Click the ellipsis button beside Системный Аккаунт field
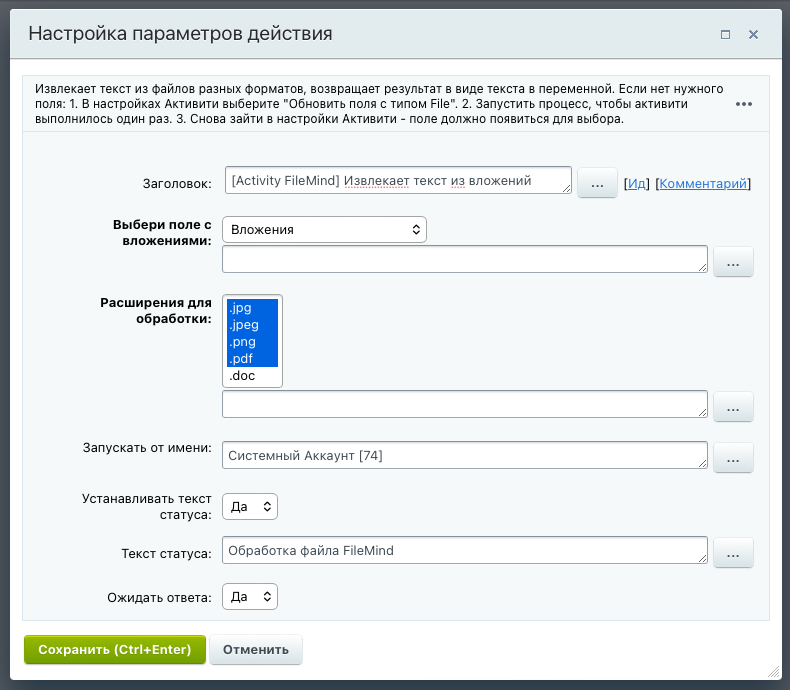Image resolution: width=790 pixels, height=690 pixels. click(x=733, y=458)
